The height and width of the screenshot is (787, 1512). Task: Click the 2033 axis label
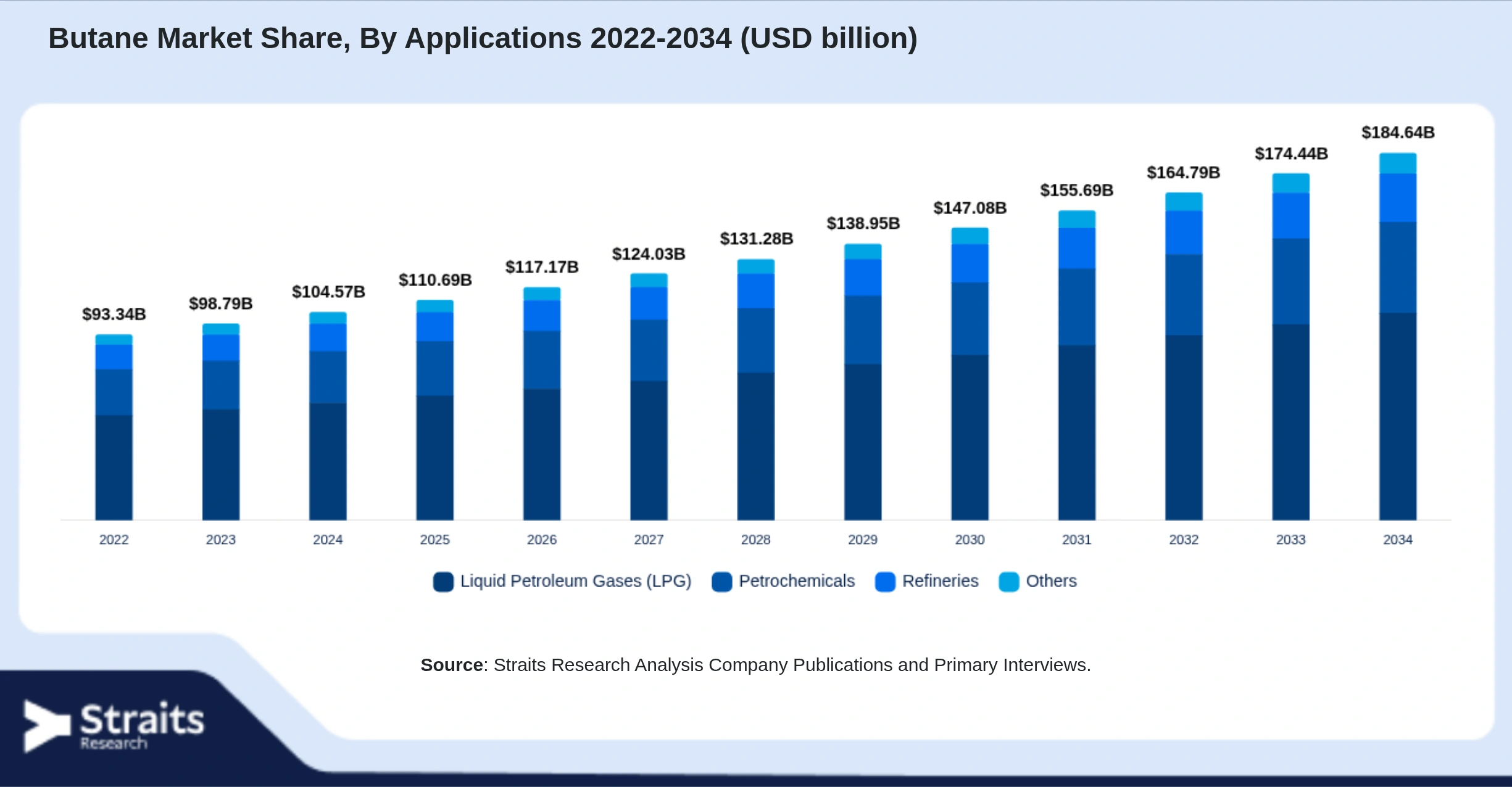coord(1291,540)
